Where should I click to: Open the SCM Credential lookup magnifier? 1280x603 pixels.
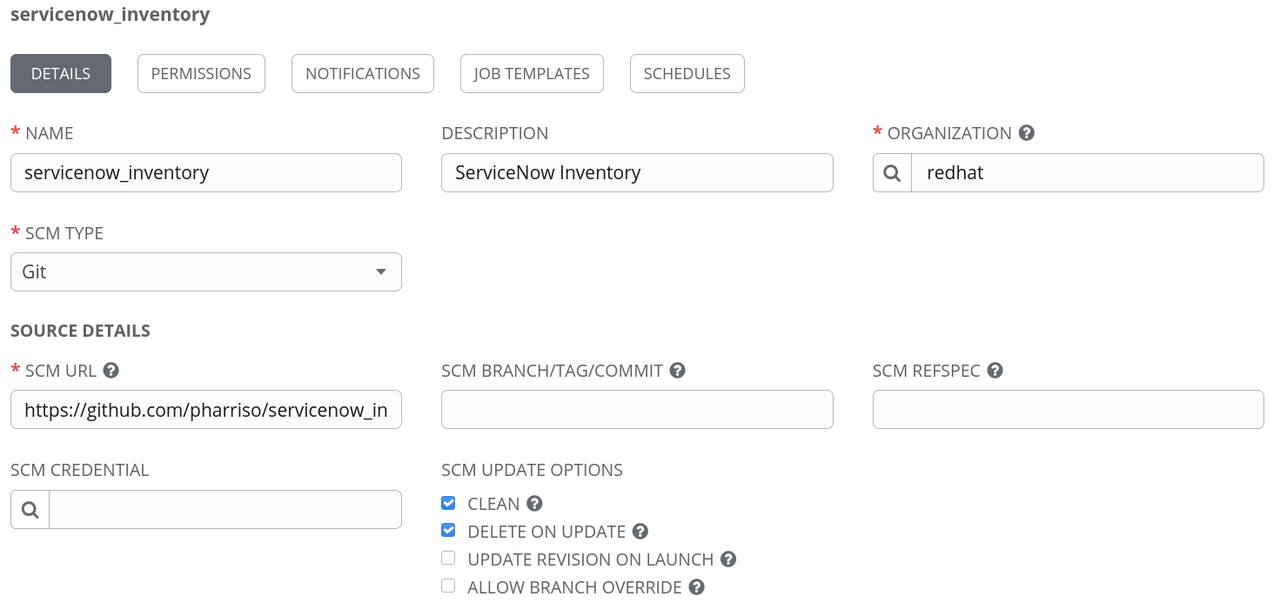pyautogui.click(x=29, y=509)
